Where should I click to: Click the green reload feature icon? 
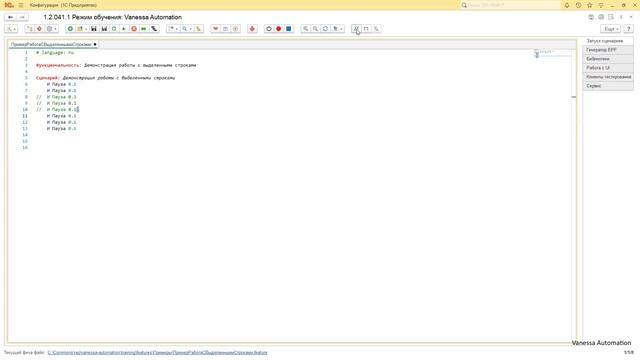coord(114,29)
